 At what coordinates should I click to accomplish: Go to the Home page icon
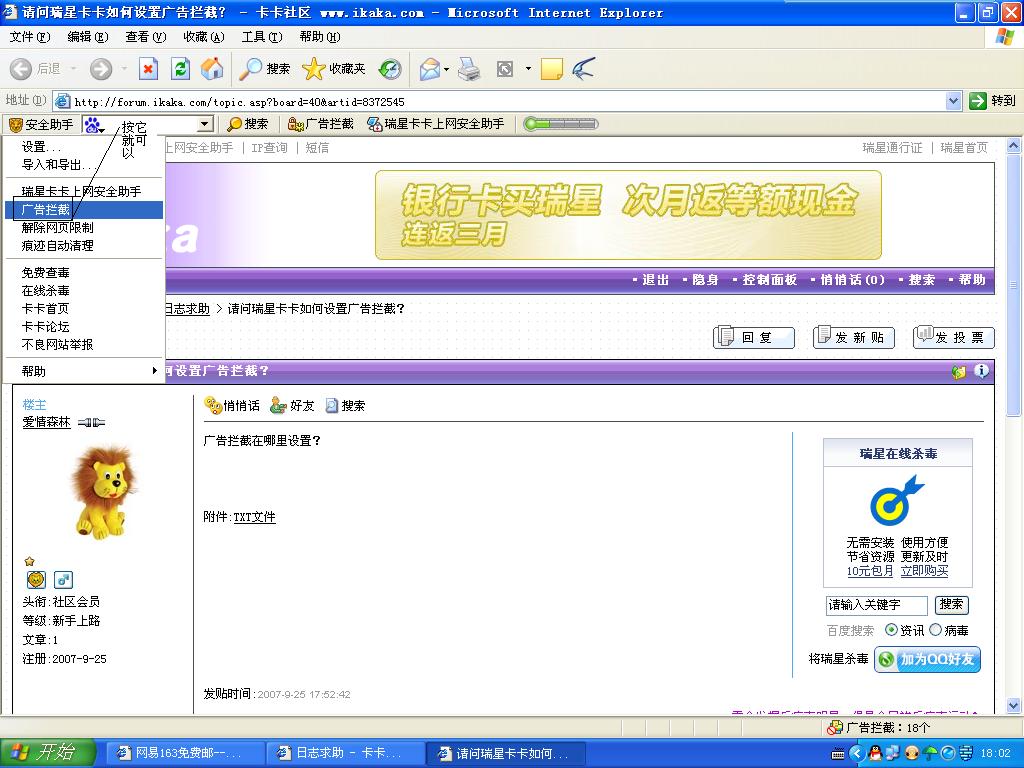pyautogui.click(x=212, y=69)
